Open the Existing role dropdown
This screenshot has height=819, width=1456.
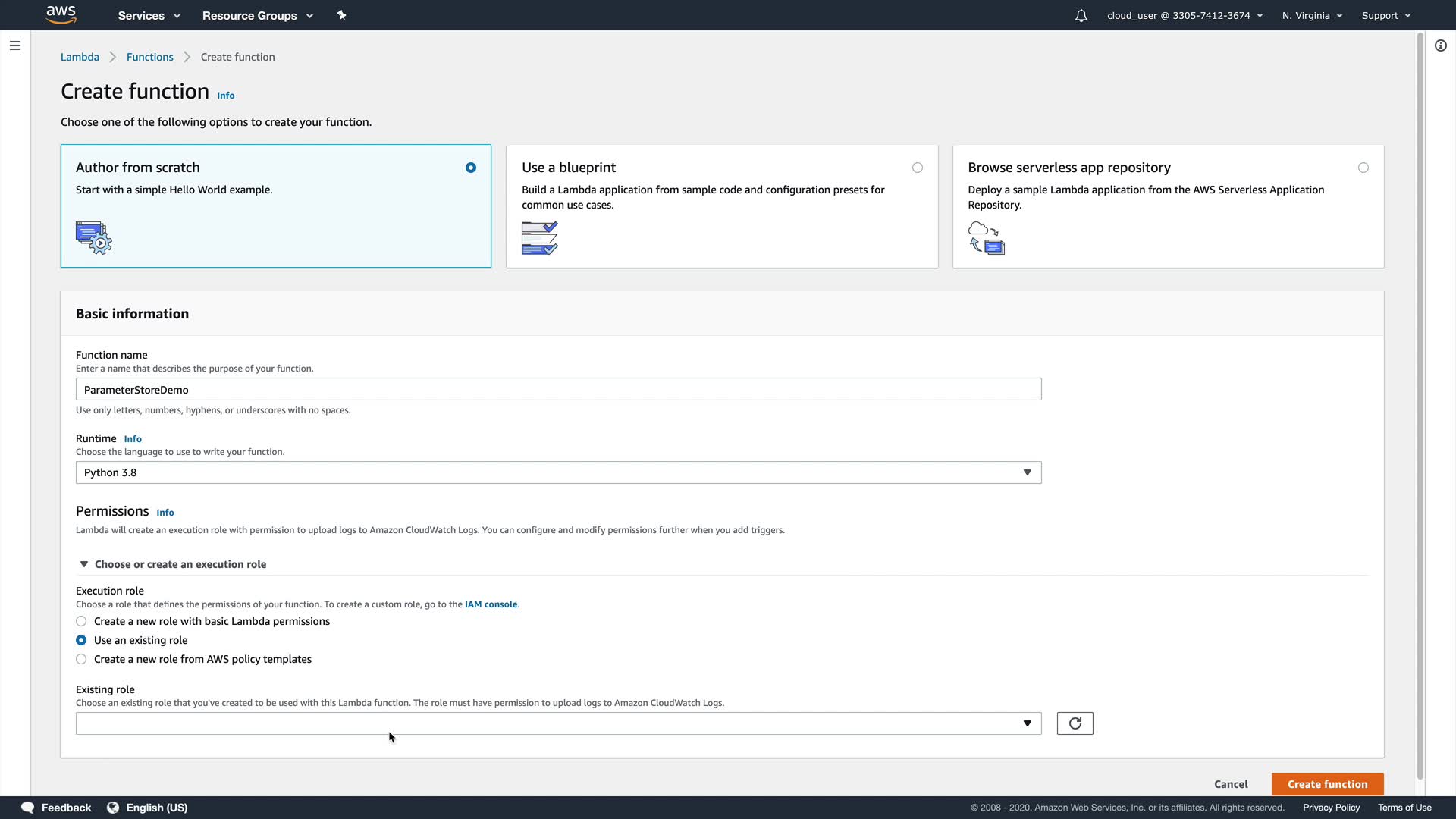(x=558, y=723)
